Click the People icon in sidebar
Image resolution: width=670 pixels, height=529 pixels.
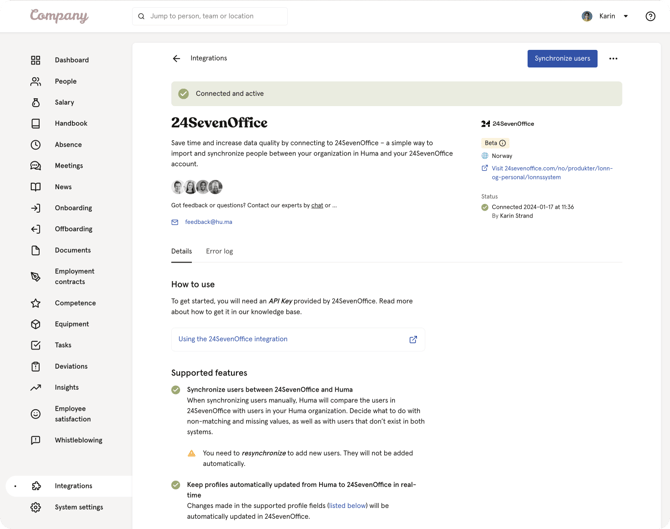coord(35,81)
